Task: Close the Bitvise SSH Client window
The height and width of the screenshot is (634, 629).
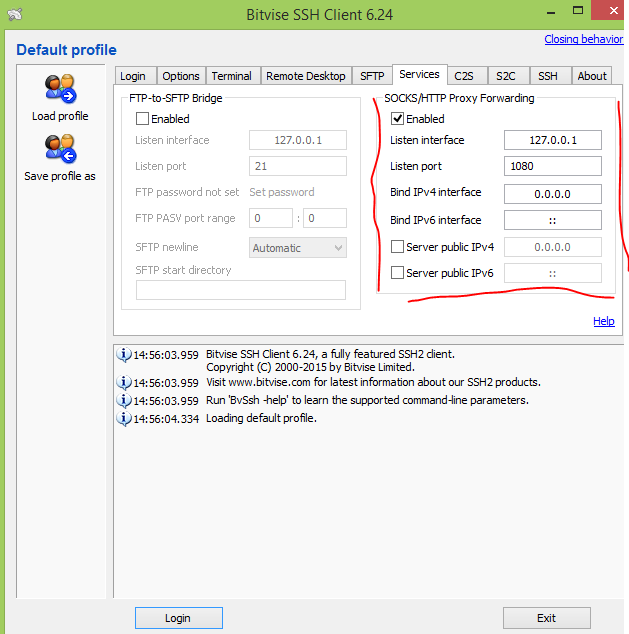Action: point(610,10)
